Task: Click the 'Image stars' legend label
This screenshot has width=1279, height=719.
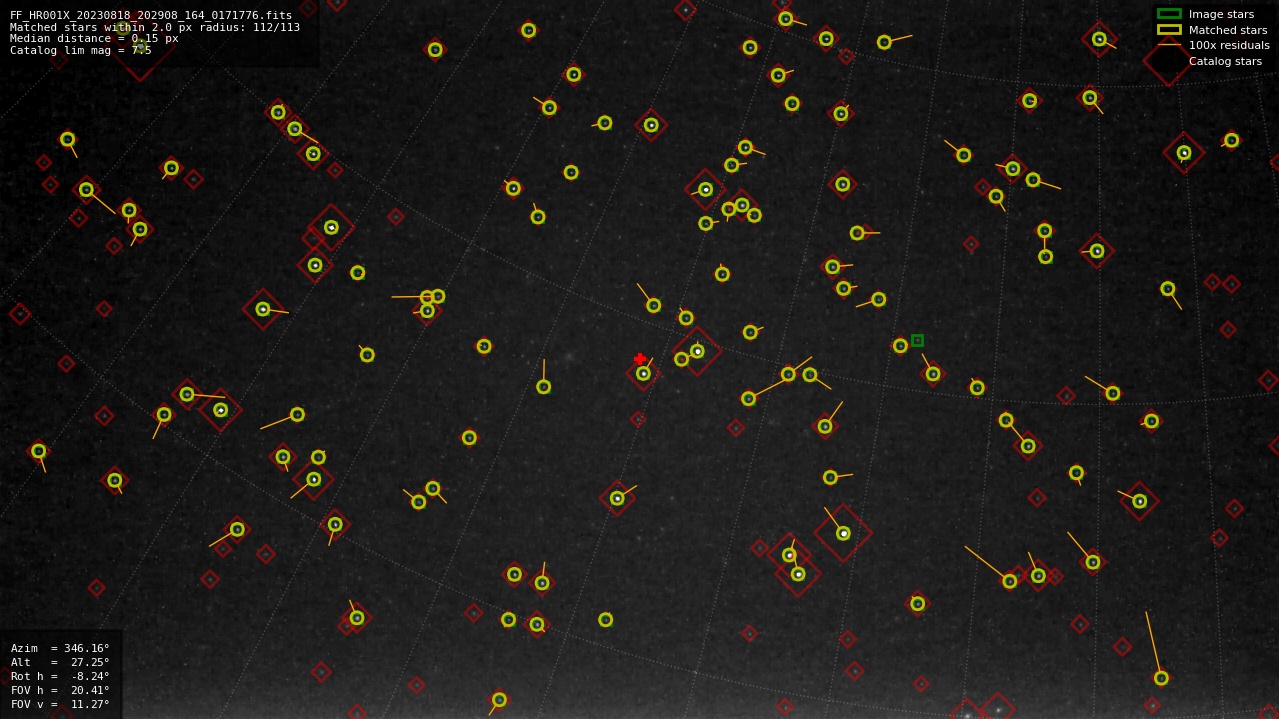Action: tap(1221, 14)
